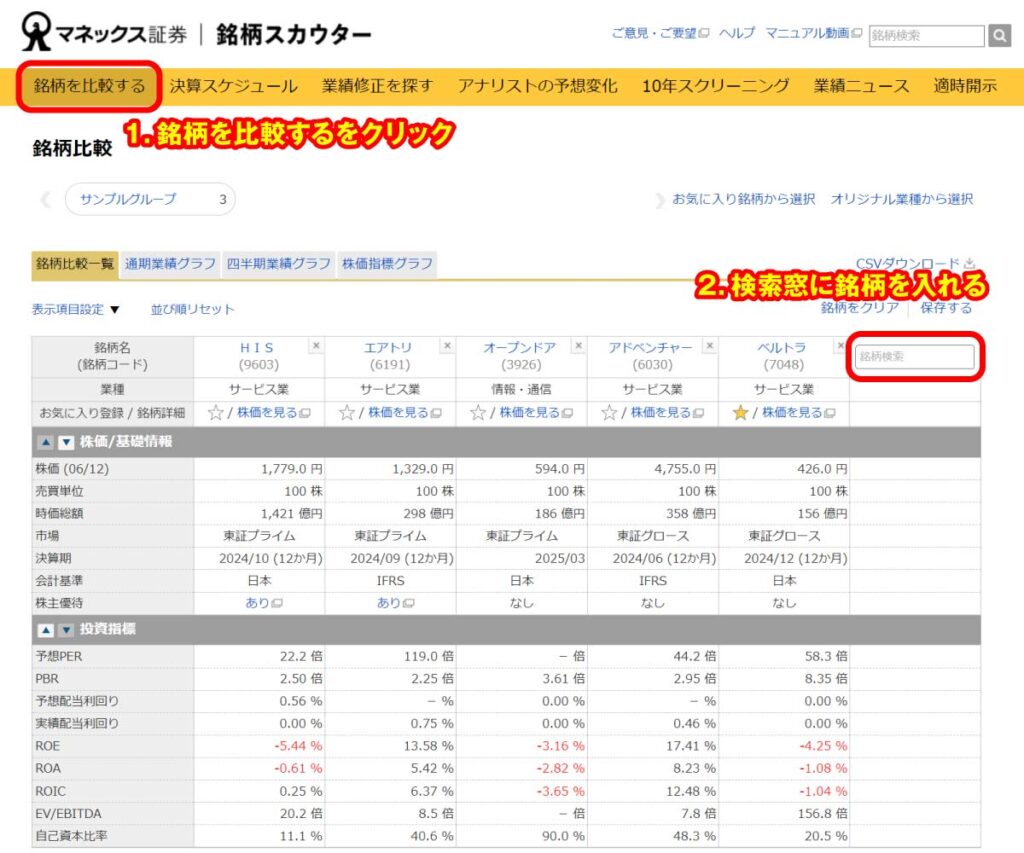1024x853 pixels.
Task: Click the 時価総額 row label
Action: click(x=59, y=514)
